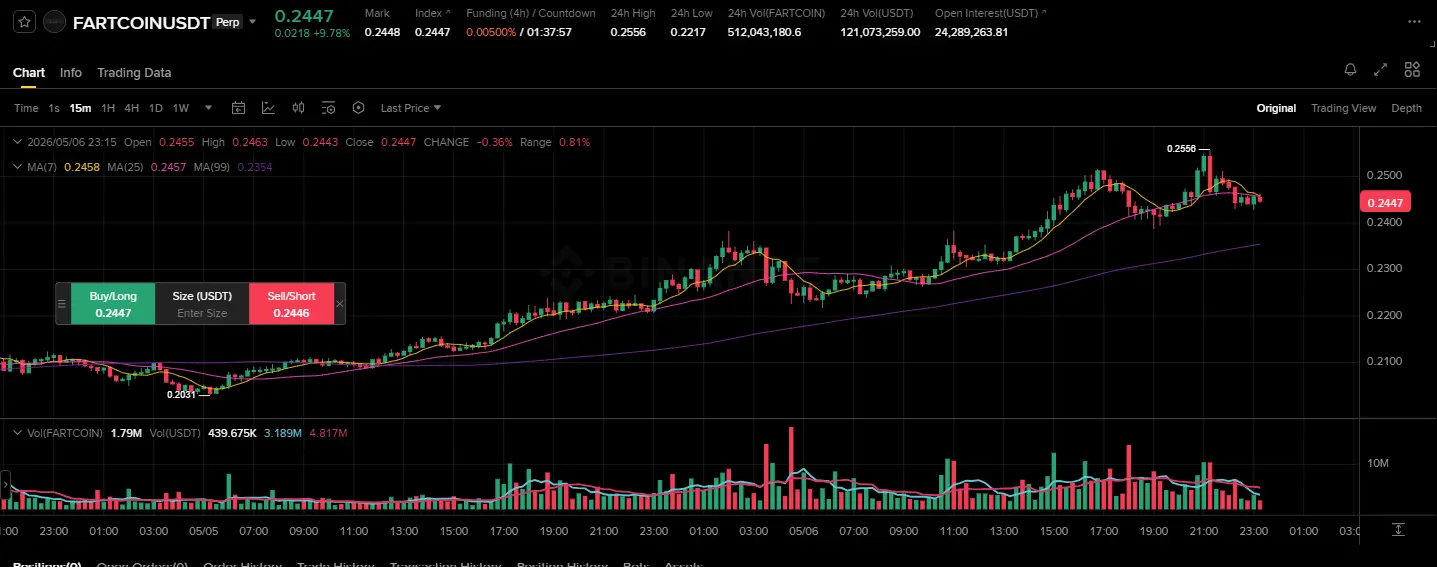This screenshot has width=1437, height=567.
Task: Select the 4H interval
Action: click(132, 108)
